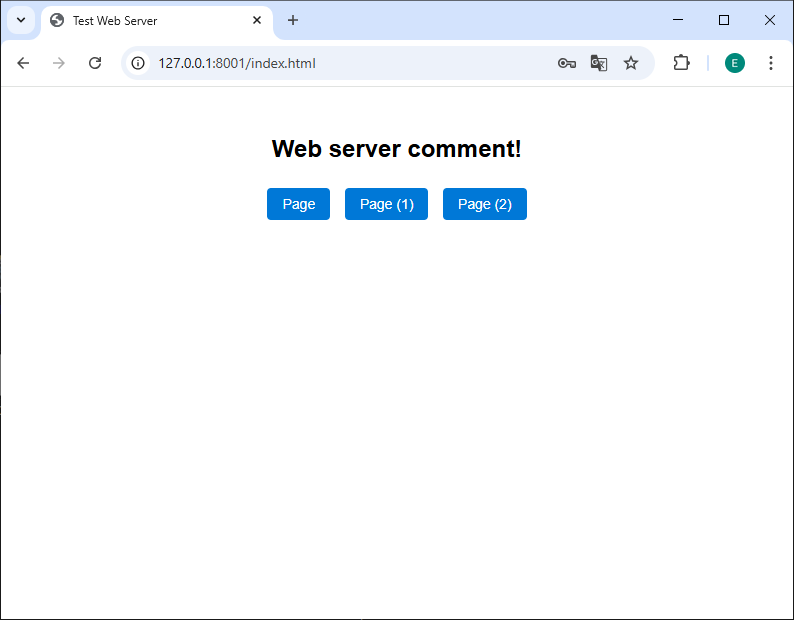Close the Test Web Server tab
This screenshot has width=794, height=620.
[257, 20]
